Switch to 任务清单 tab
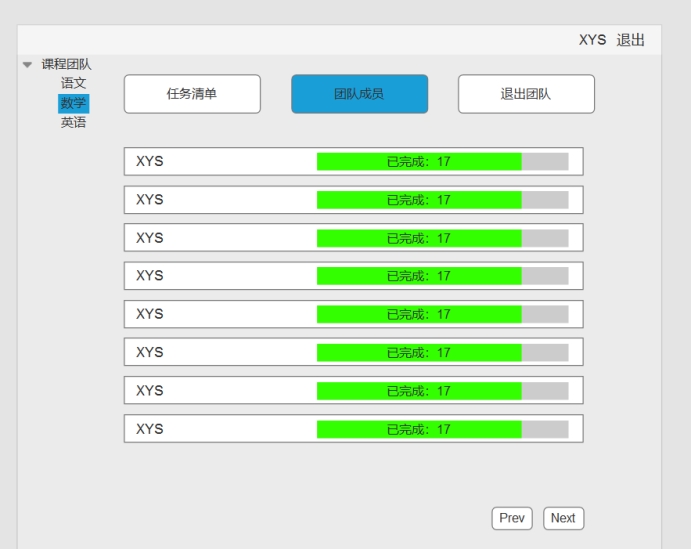The width and height of the screenshot is (692, 549). (x=192, y=94)
